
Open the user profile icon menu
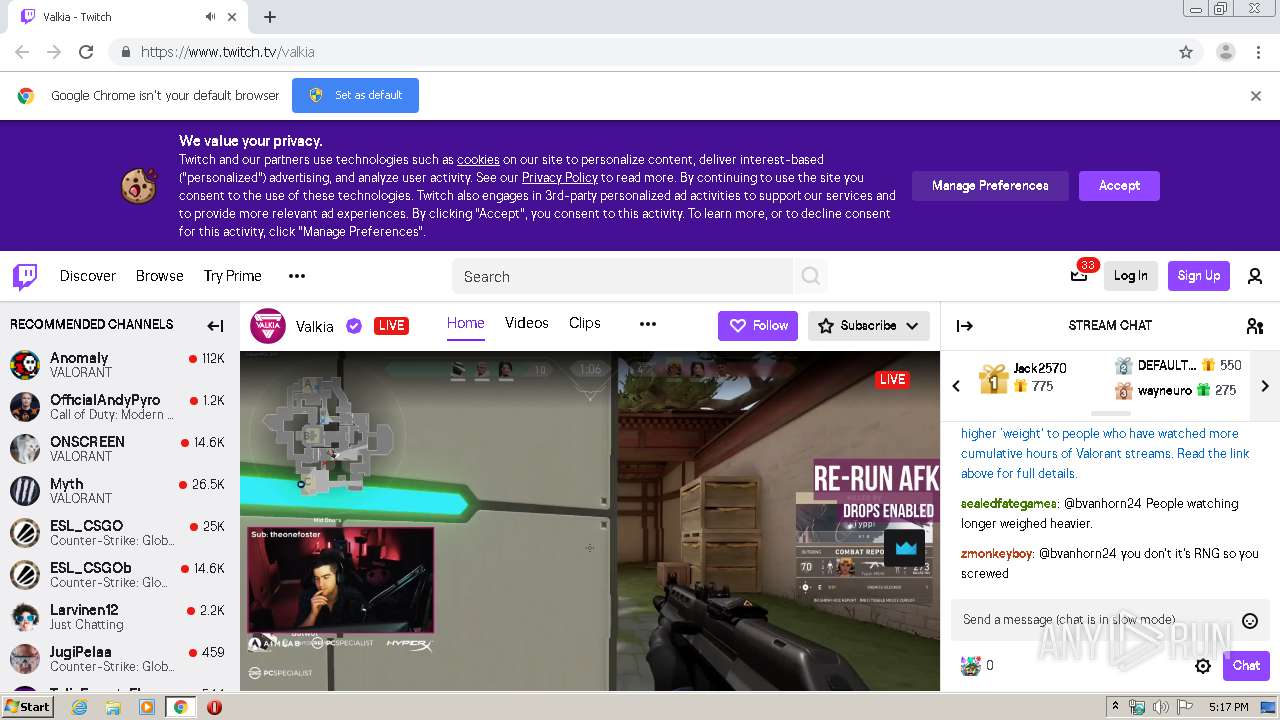(1255, 276)
